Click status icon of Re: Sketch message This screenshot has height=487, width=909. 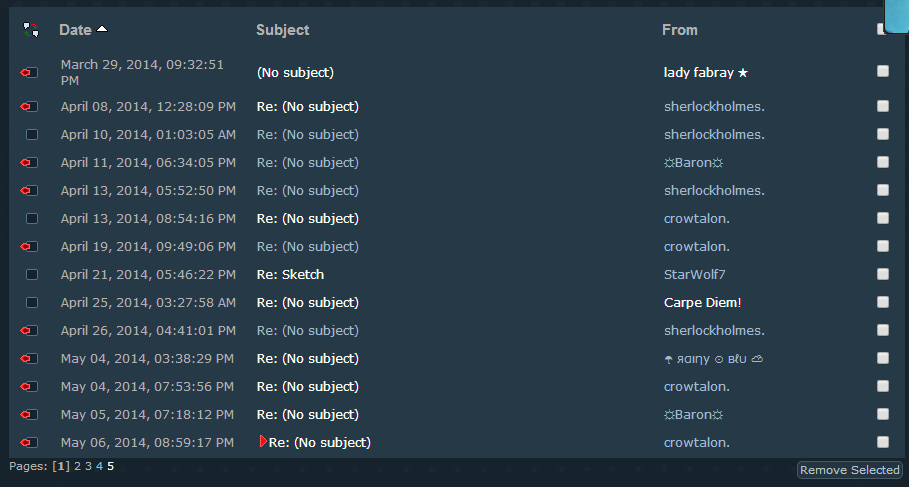(32, 274)
